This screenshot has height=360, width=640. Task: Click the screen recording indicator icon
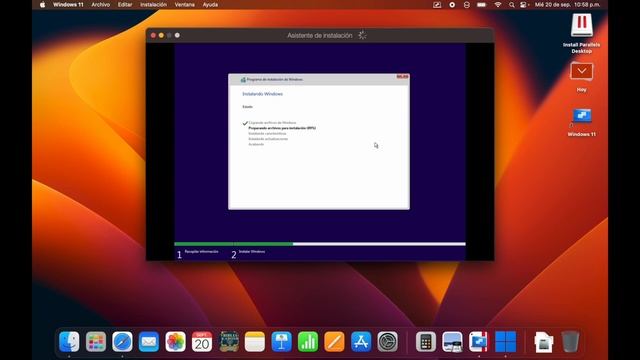(x=452, y=5)
